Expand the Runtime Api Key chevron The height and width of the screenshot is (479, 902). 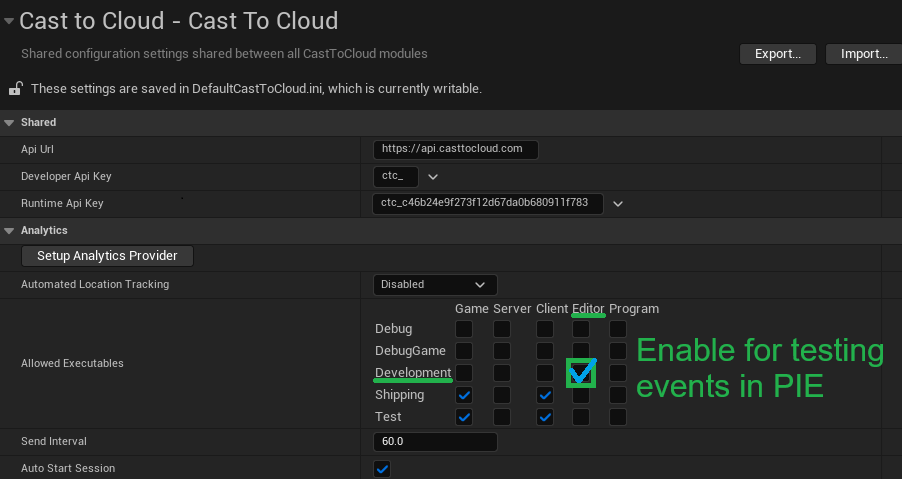click(x=618, y=204)
